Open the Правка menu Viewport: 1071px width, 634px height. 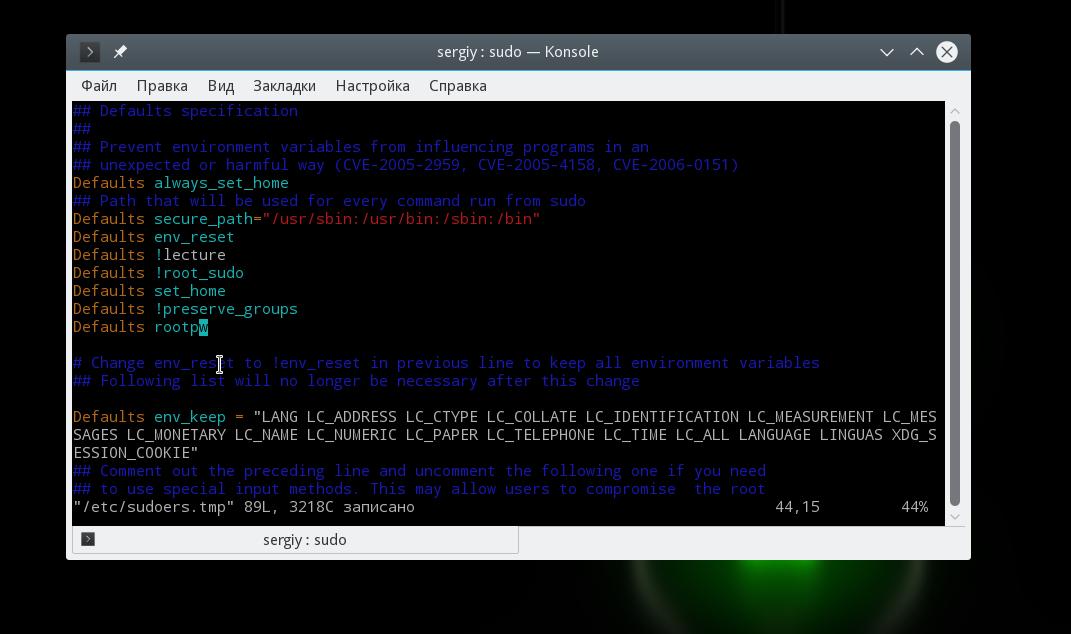pyautogui.click(x=162, y=86)
